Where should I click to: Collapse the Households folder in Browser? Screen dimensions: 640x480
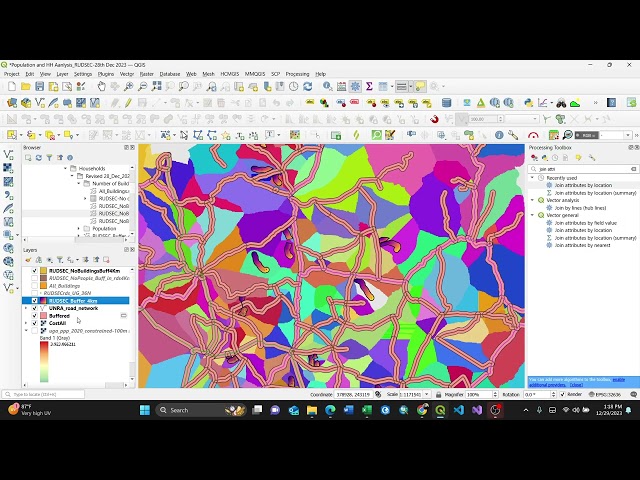(x=66, y=168)
